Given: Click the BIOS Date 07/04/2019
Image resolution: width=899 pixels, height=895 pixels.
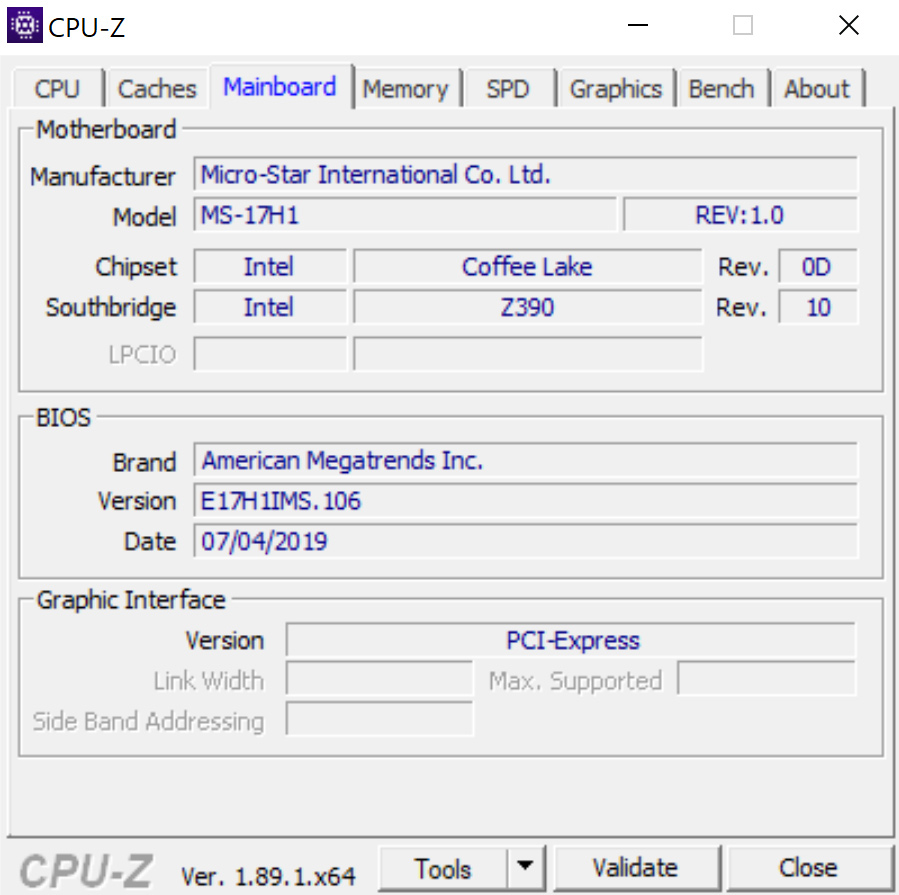Looking at the screenshot, I should [526, 541].
